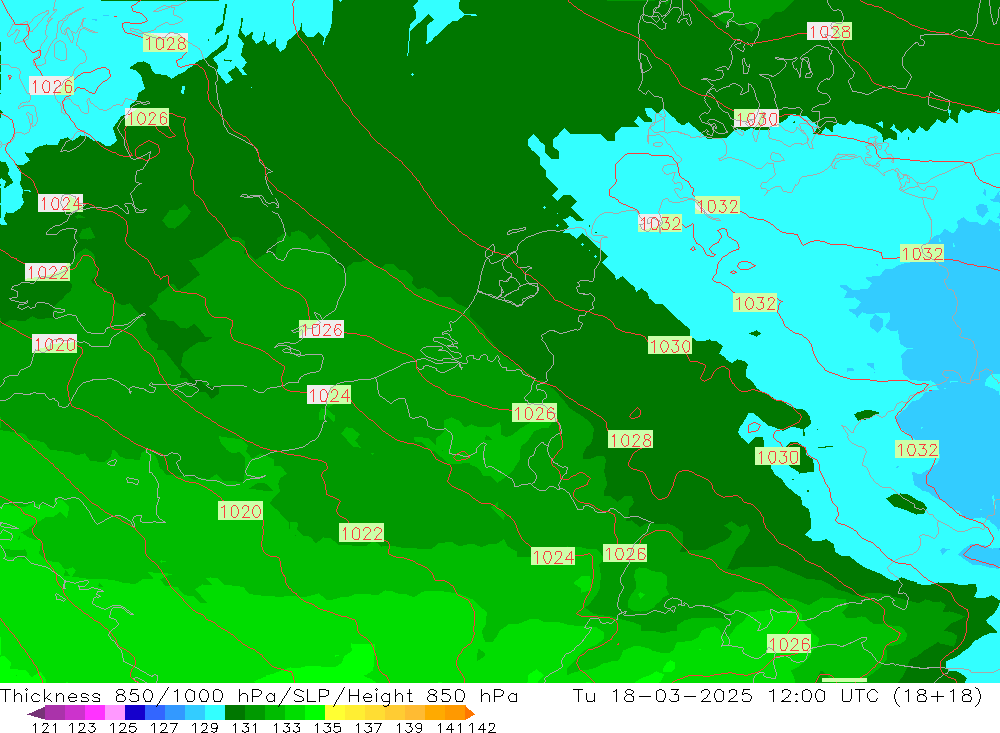Click the orange arrow at legend end
This screenshot has width=1000, height=733.
470,713
